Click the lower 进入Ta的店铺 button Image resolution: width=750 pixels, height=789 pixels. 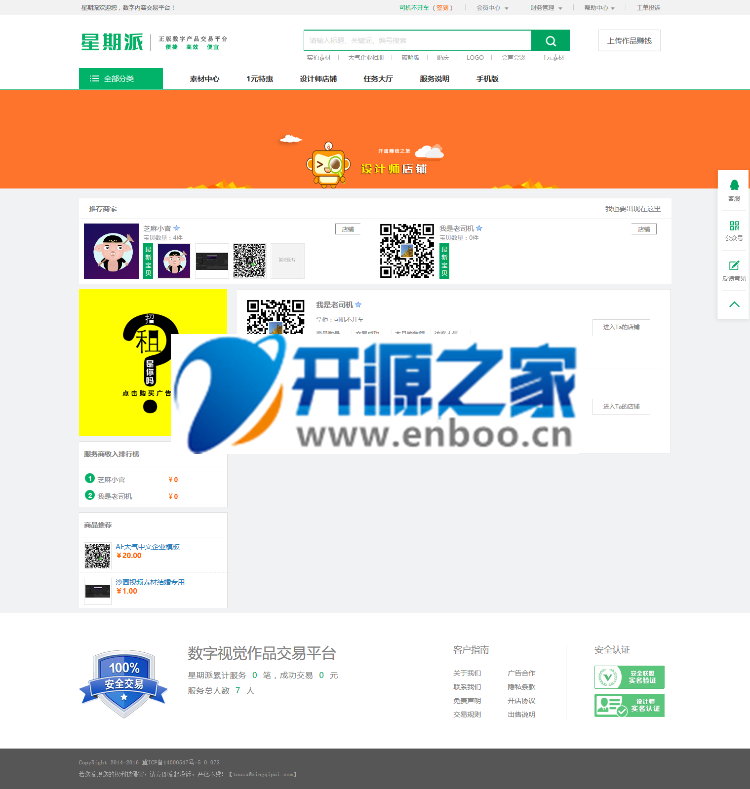coord(621,407)
